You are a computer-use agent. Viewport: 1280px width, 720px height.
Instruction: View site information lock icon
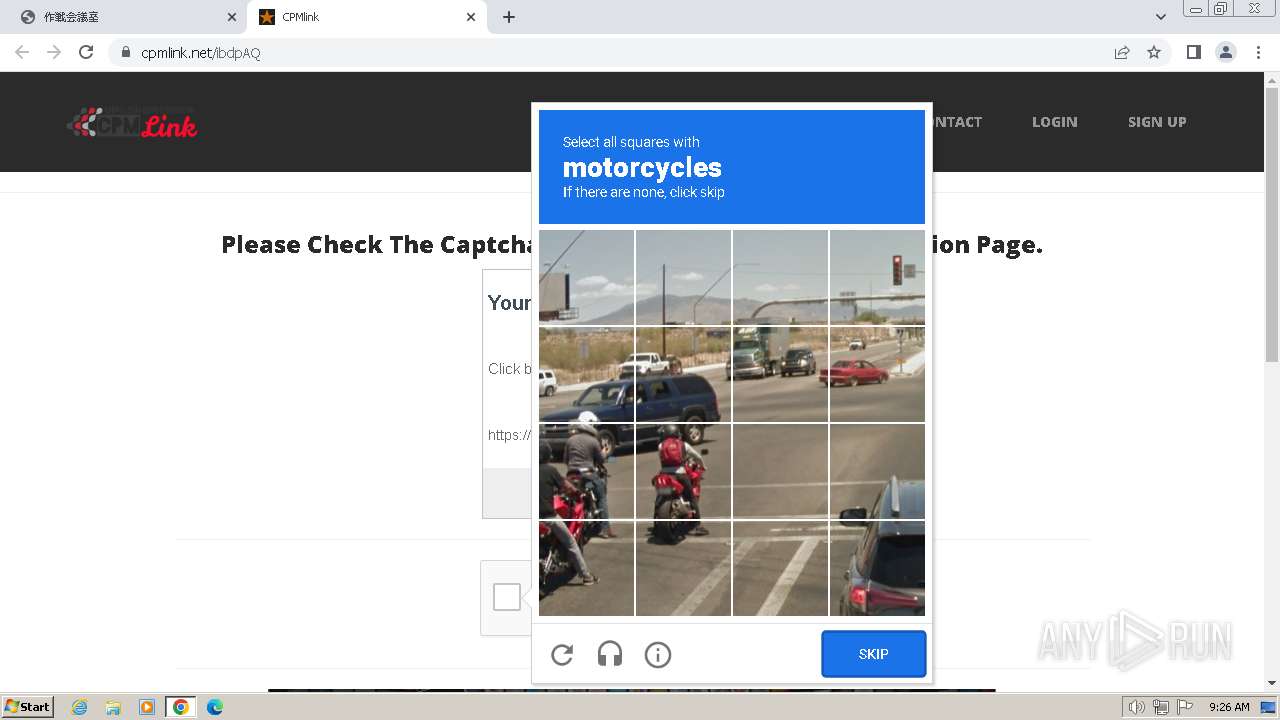coord(126,52)
